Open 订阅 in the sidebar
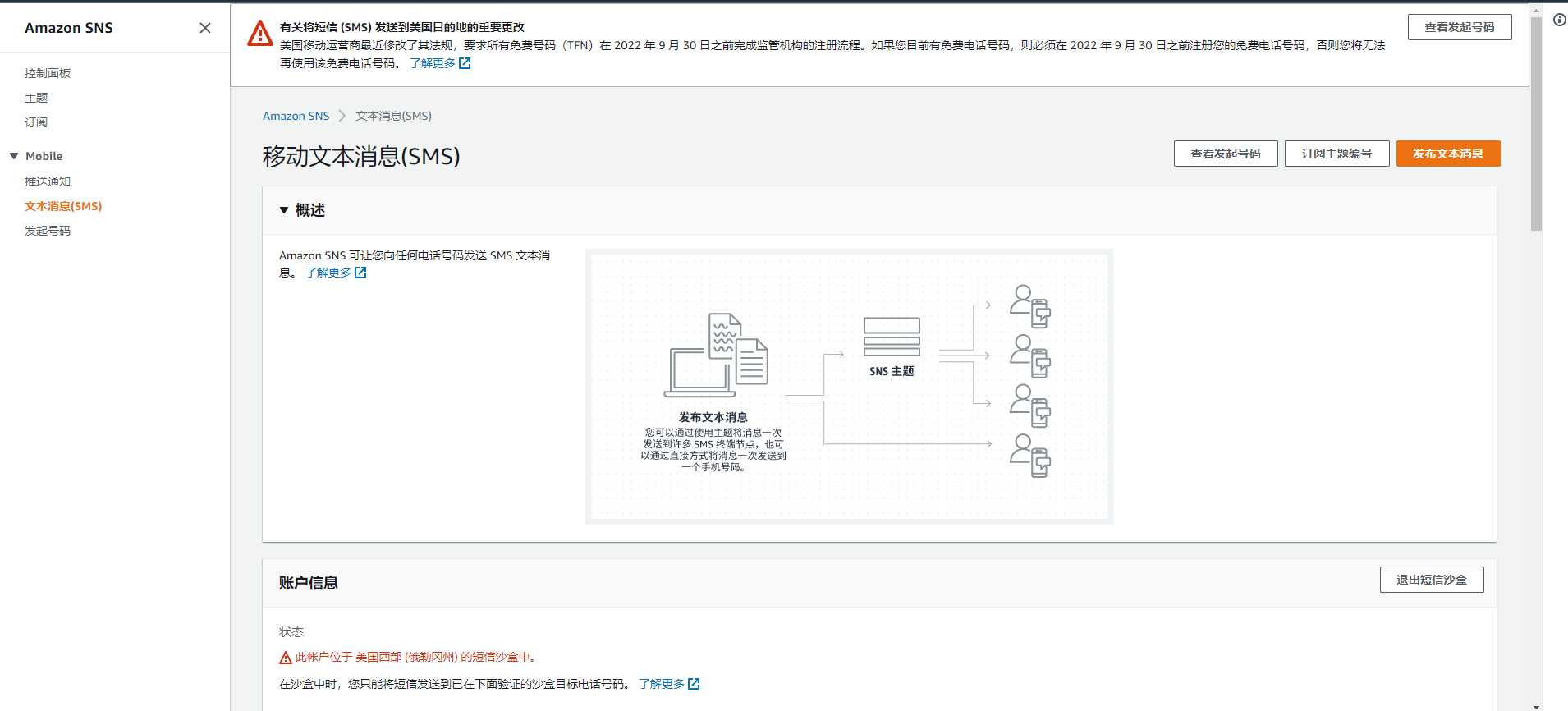Viewport: 1568px width, 711px height. click(x=36, y=122)
